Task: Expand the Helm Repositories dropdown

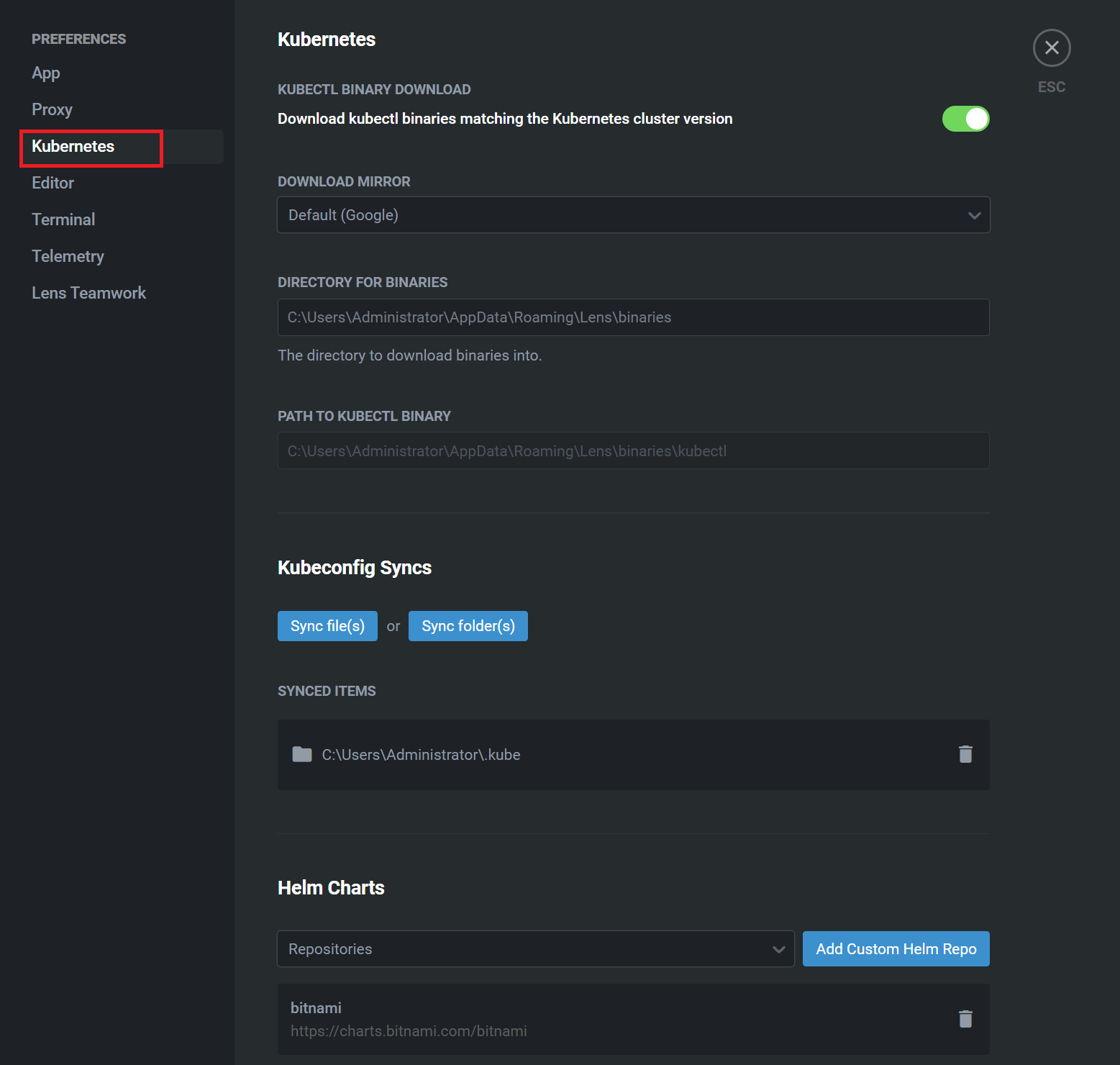Action: point(535,949)
